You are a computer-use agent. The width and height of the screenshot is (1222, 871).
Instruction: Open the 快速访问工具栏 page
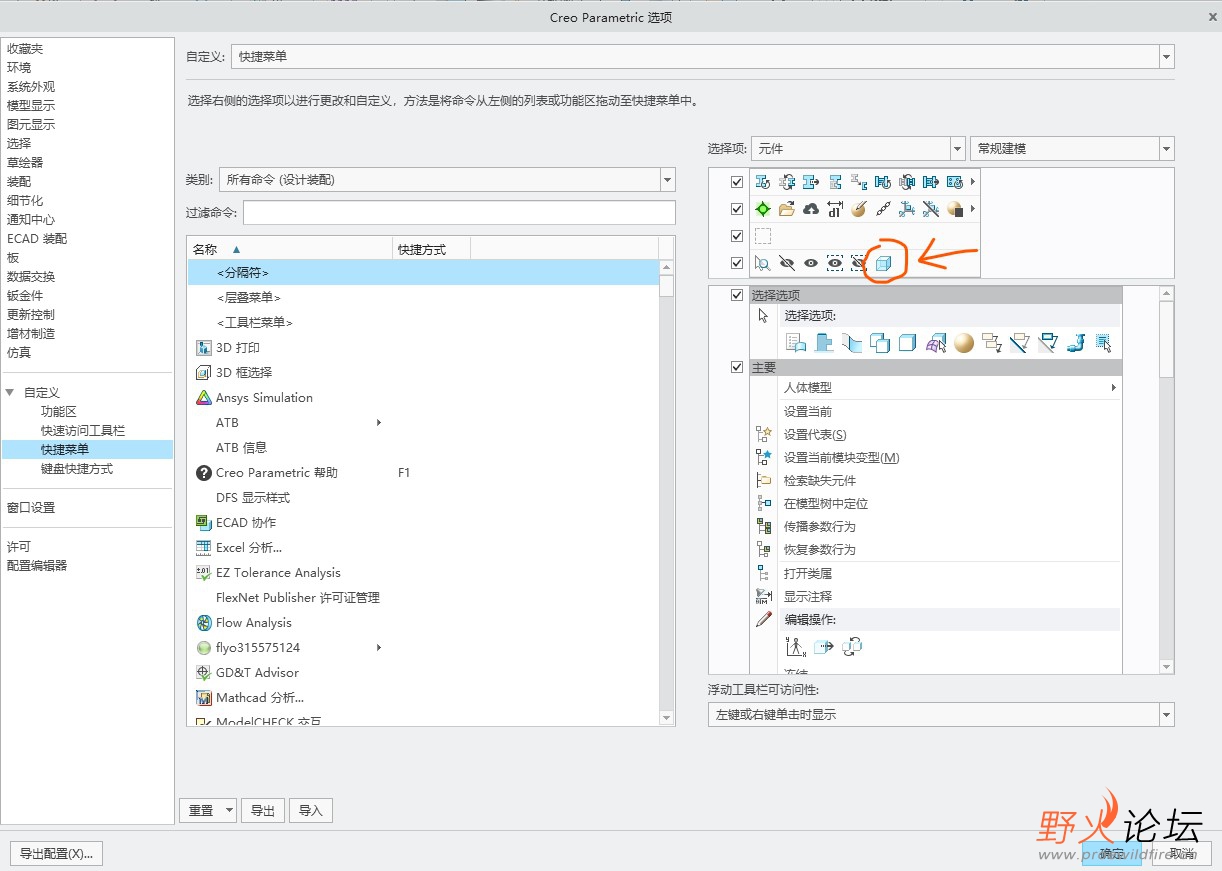83,431
